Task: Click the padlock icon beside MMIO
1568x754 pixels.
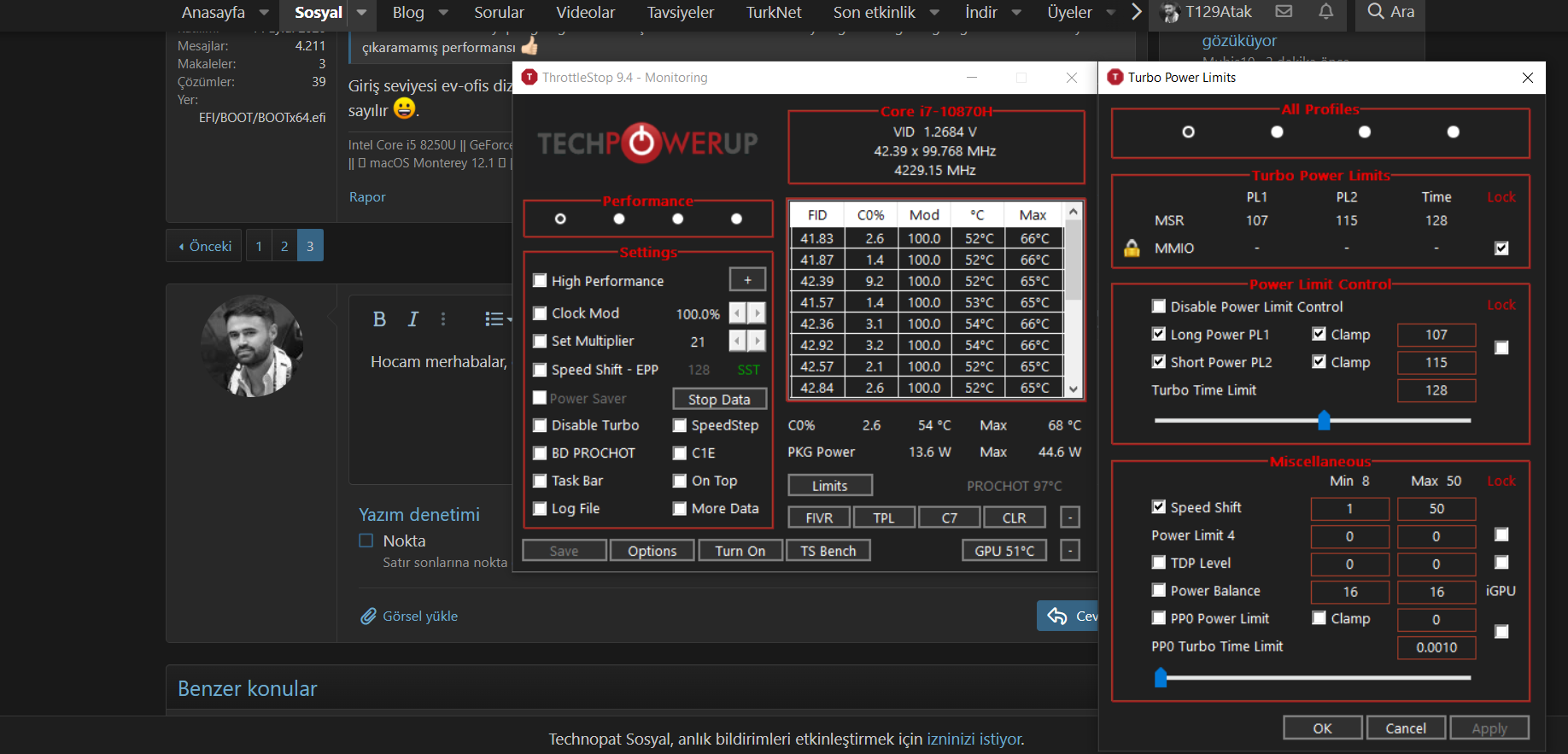Action: (x=1132, y=248)
